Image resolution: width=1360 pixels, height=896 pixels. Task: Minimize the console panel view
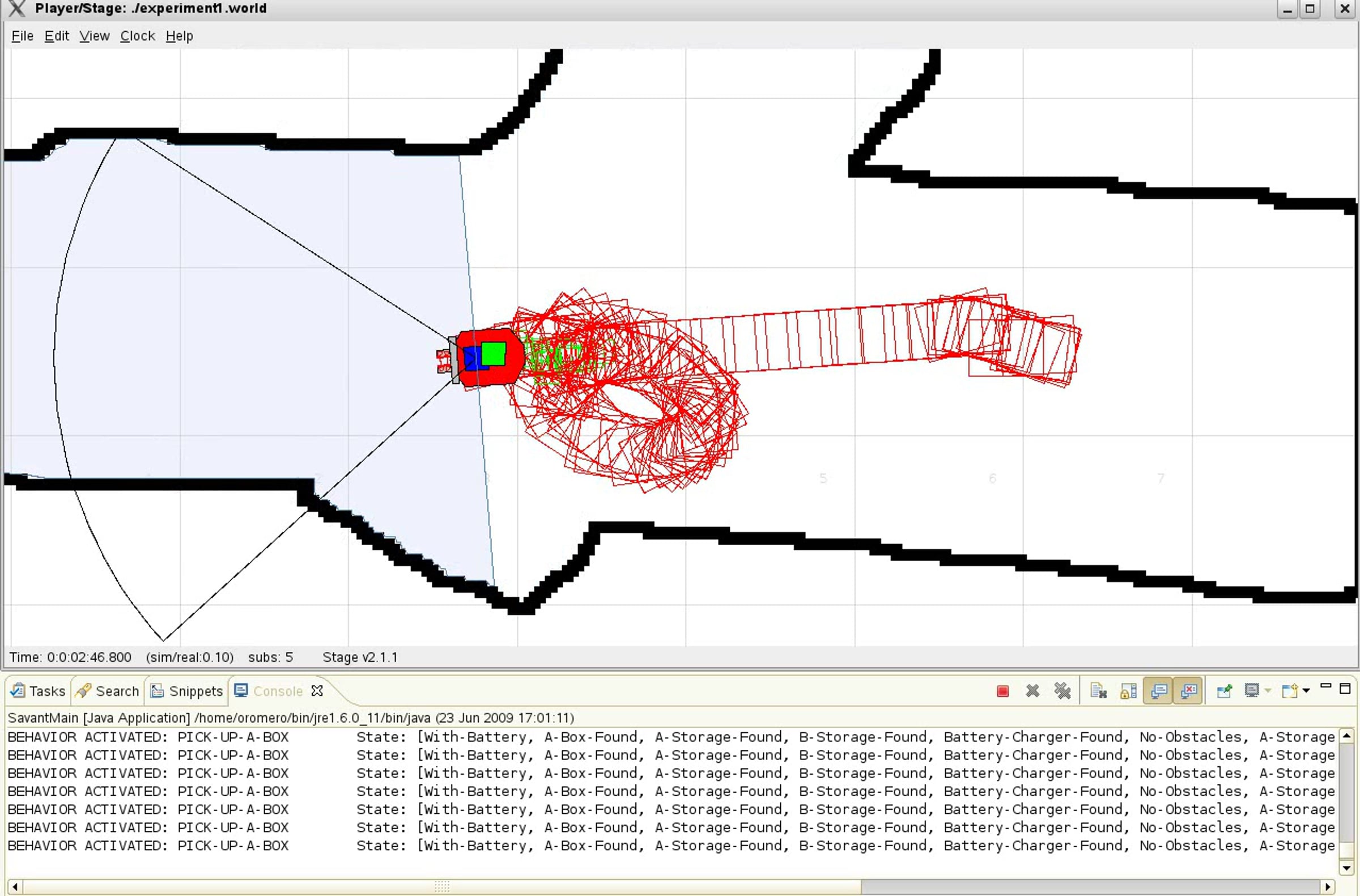click(x=1327, y=686)
